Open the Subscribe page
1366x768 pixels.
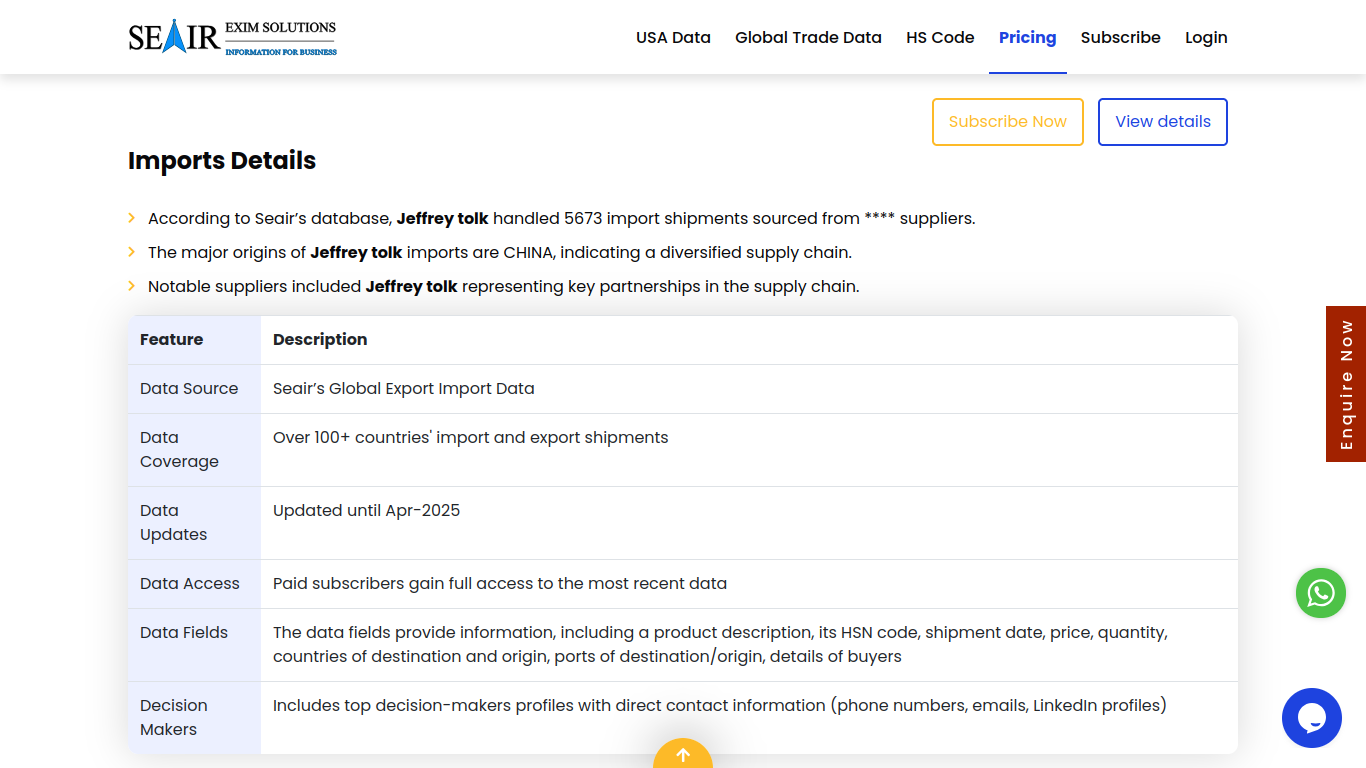point(1120,37)
